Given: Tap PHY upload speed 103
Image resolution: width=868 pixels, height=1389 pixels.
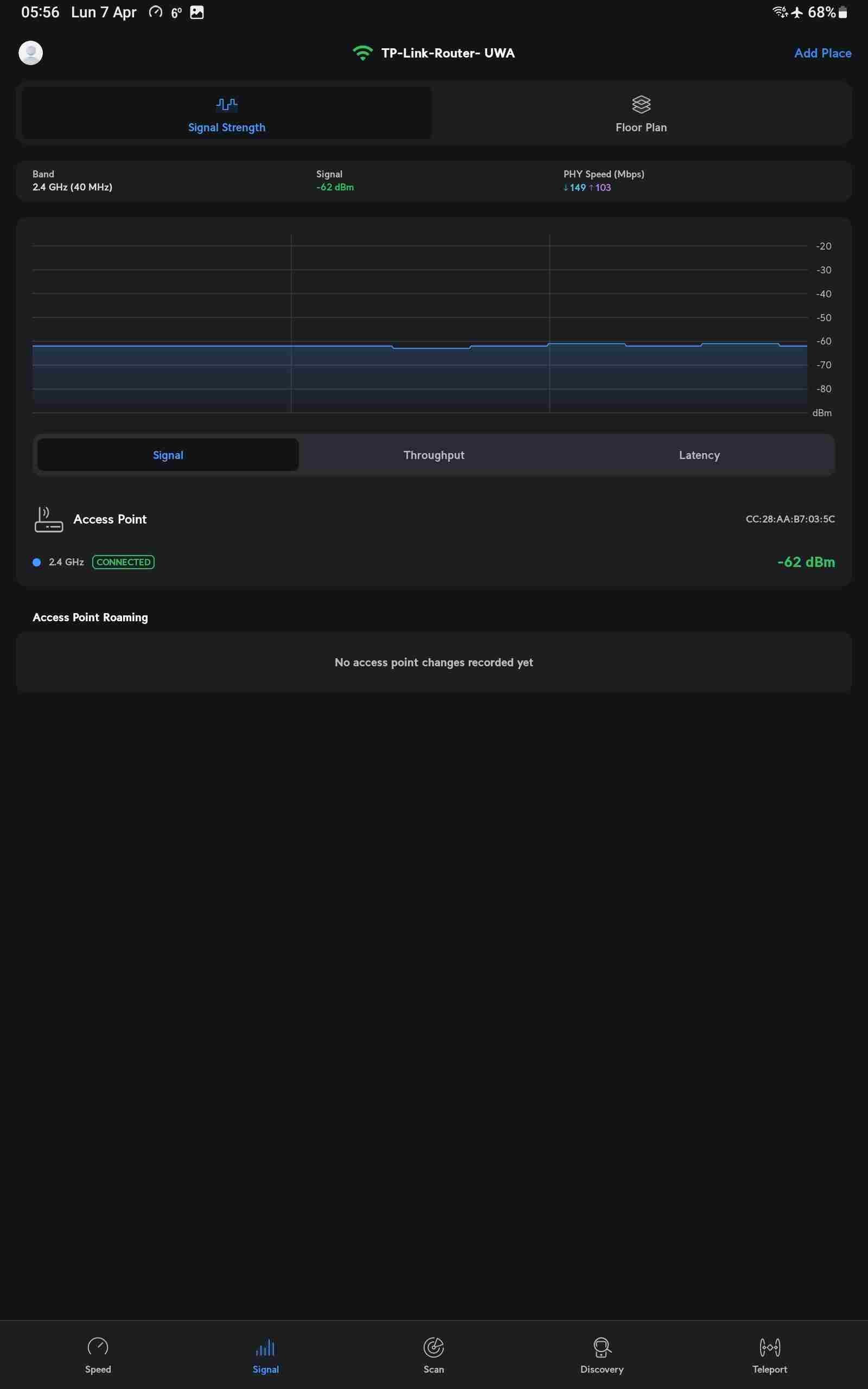Looking at the screenshot, I should tap(600, 188).
